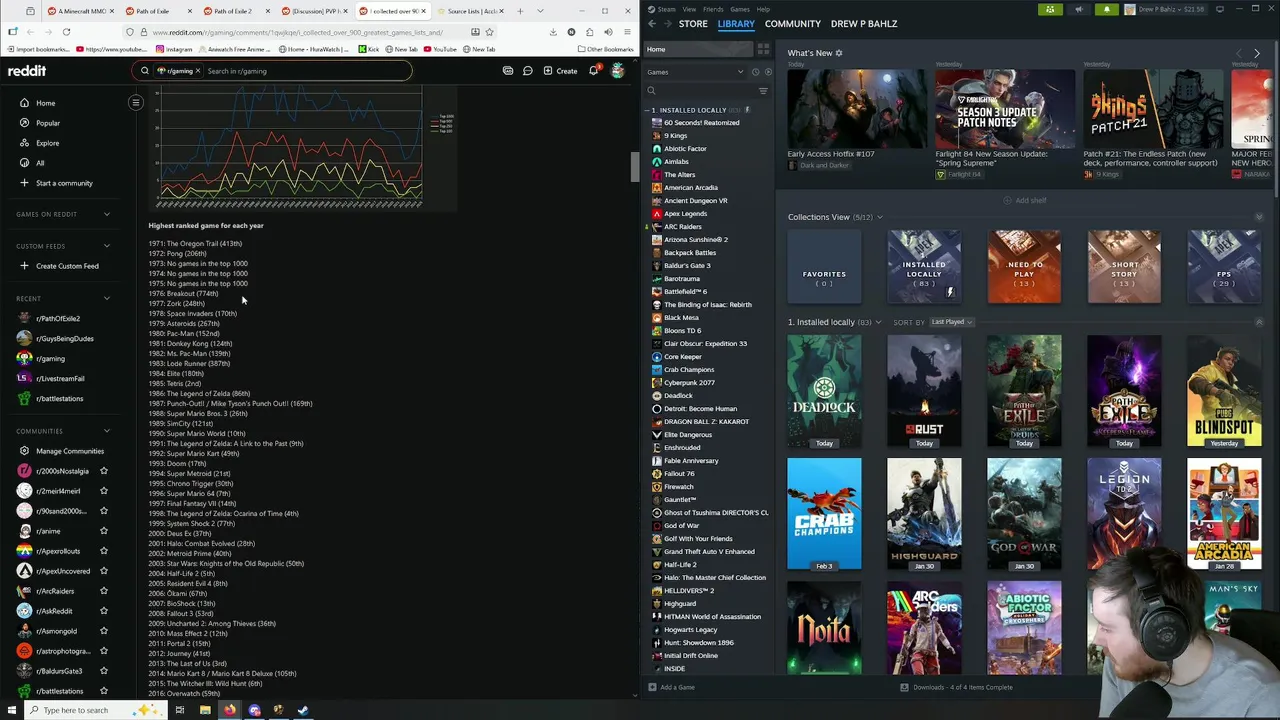
Task: Switch Steam library to grid collections view
Action: 763,49
